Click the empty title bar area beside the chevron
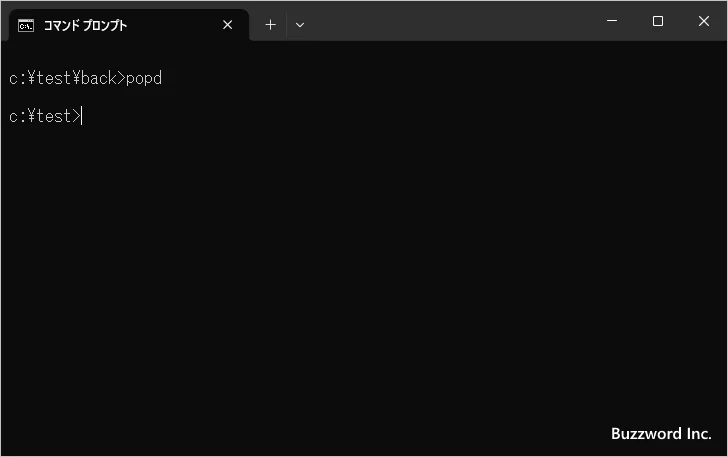The height and width of the screenshot is (457, 728). click(x=450, y=21)
